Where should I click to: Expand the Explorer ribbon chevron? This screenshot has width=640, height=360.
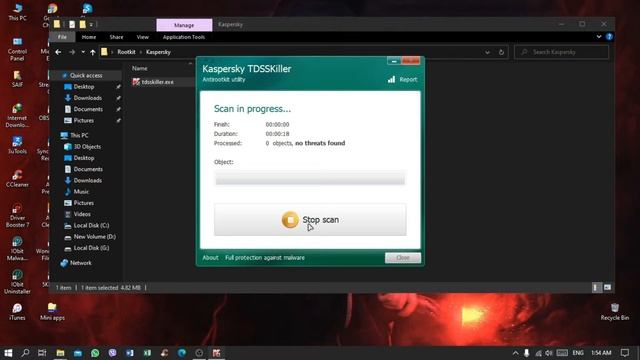(599, 37)
